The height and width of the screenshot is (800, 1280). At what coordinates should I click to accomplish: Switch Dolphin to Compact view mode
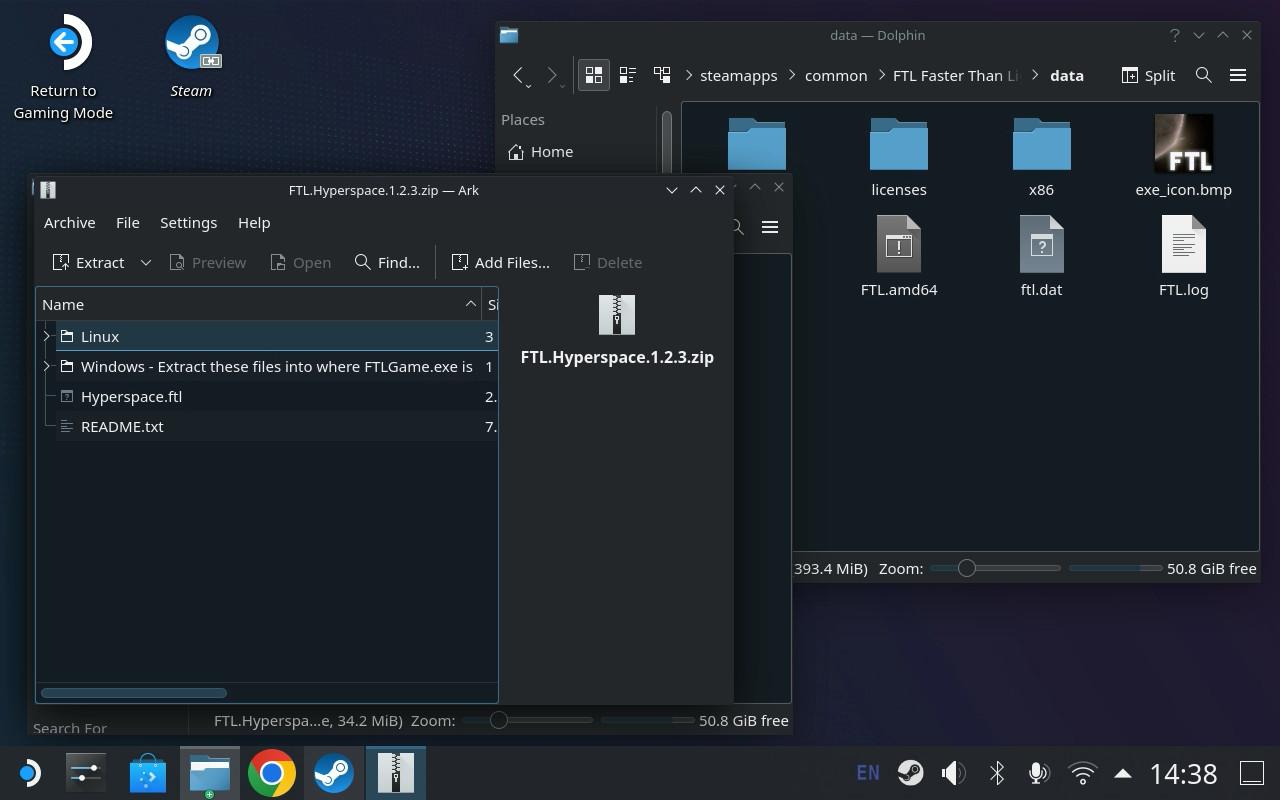tap(628, 75)
